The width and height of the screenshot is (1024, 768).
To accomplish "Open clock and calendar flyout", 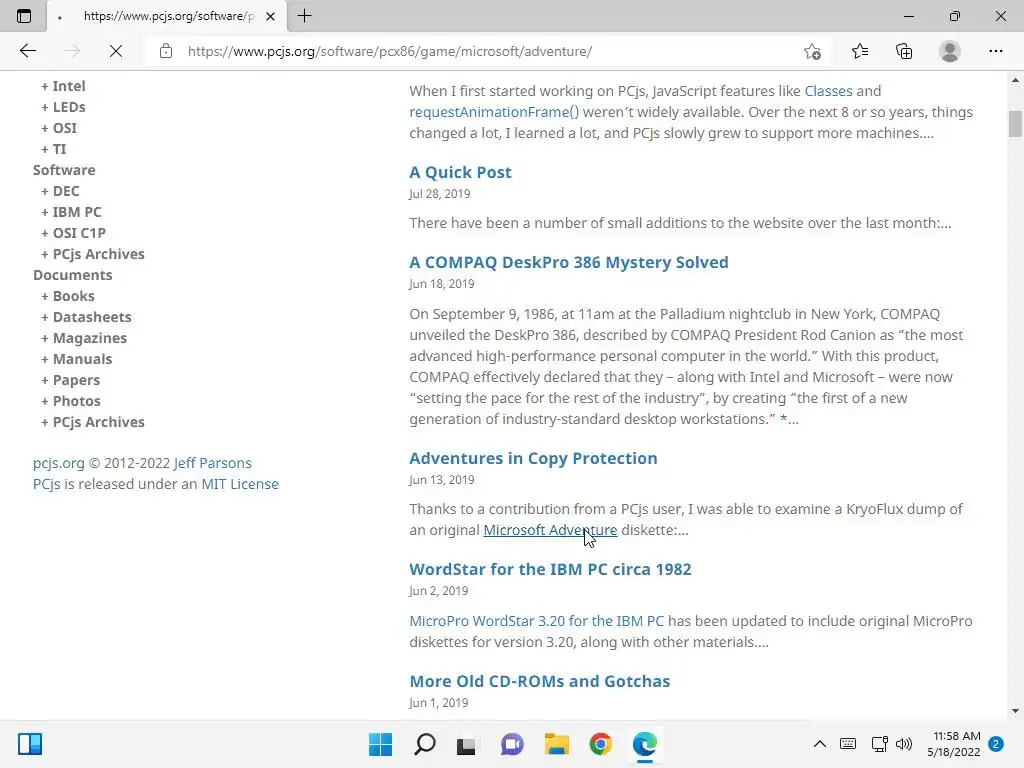I will (x=954, y=744).
